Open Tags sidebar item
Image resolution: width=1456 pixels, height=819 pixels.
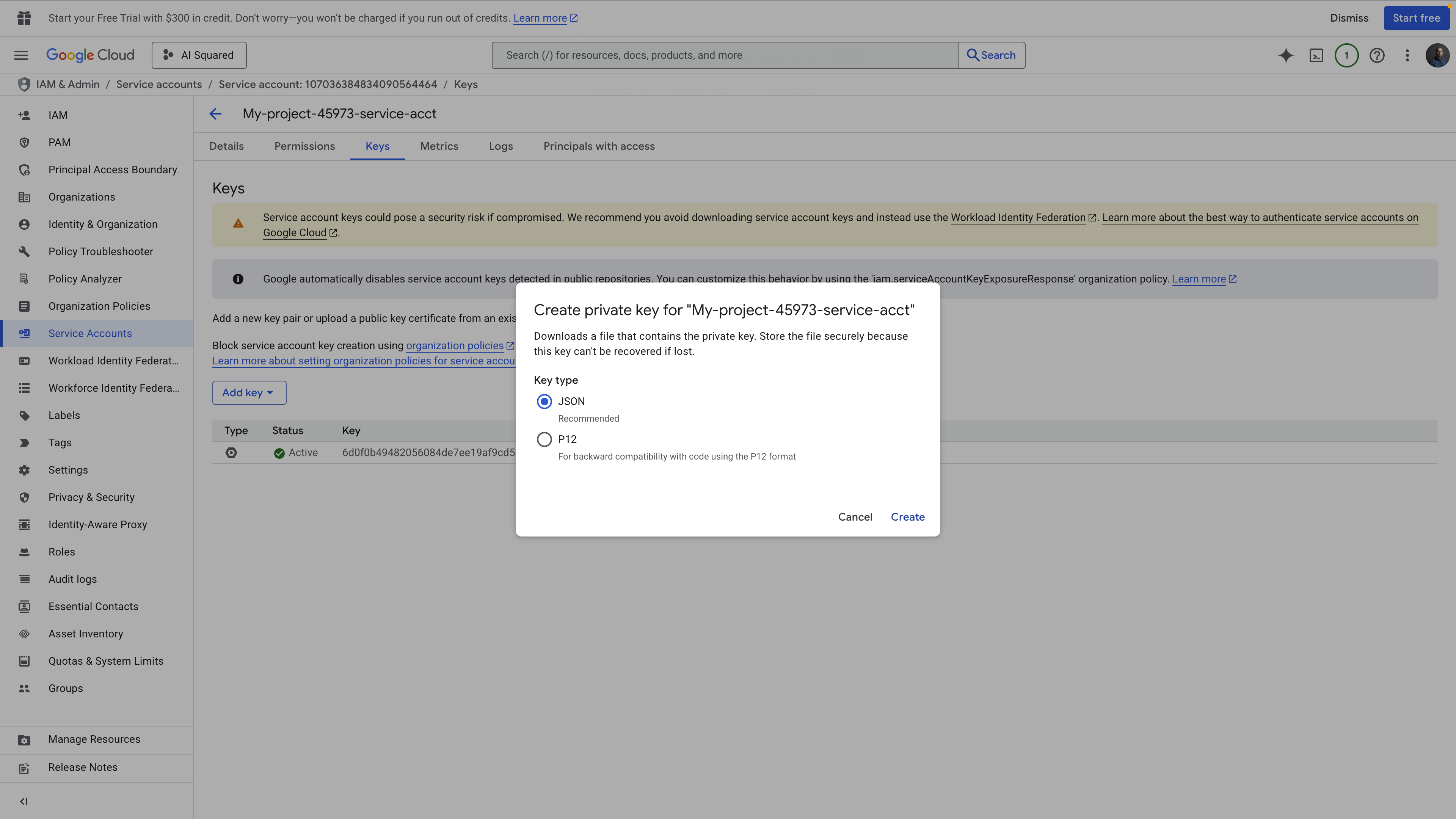[x=97, y=442]
